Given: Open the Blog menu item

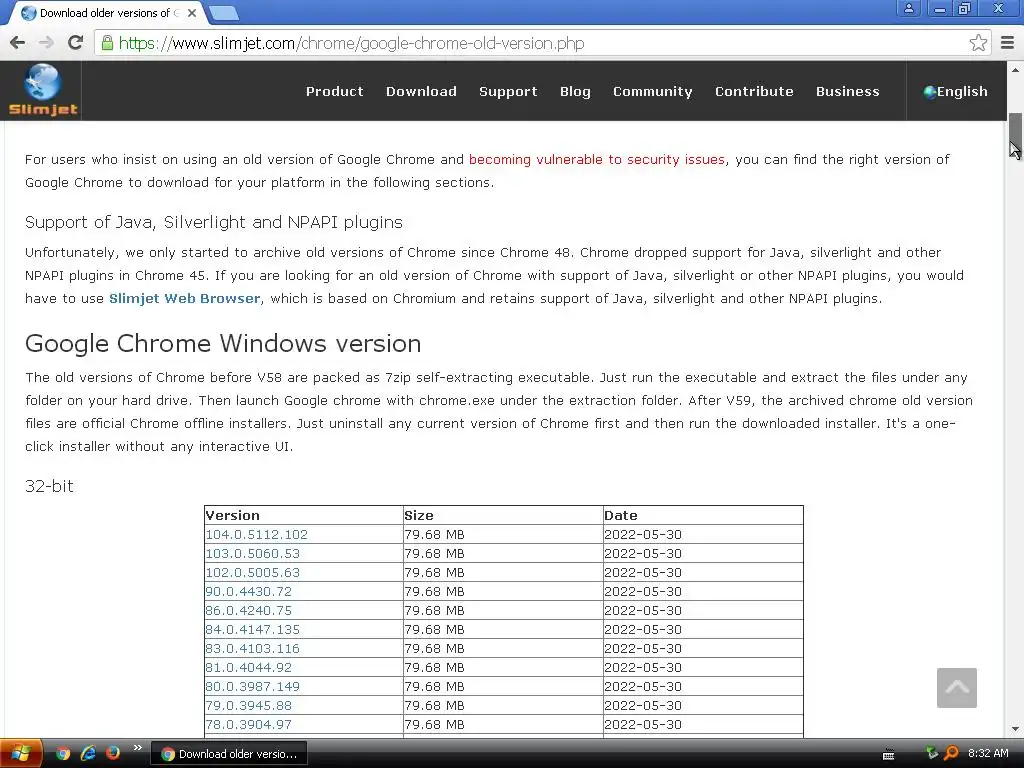Looking at the screenshot, I should (x=575, y=91).
